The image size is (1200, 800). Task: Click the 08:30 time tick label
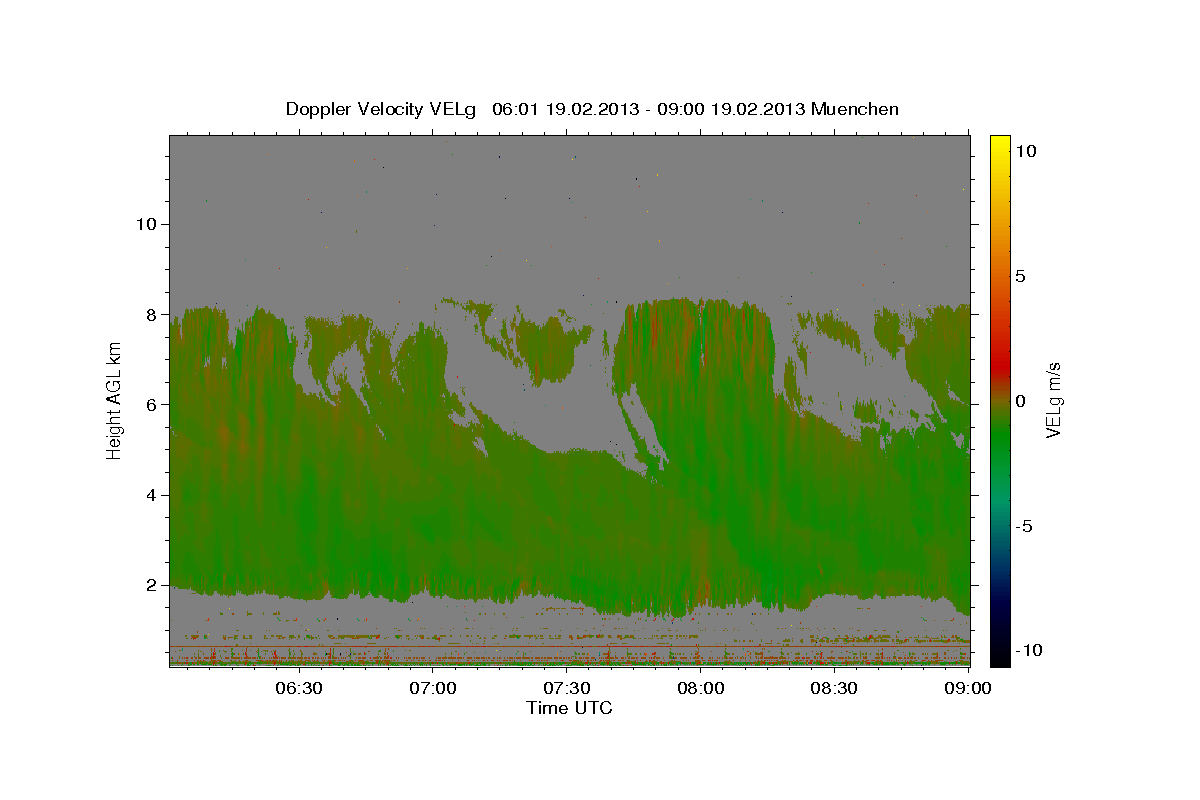click(834, 688)
